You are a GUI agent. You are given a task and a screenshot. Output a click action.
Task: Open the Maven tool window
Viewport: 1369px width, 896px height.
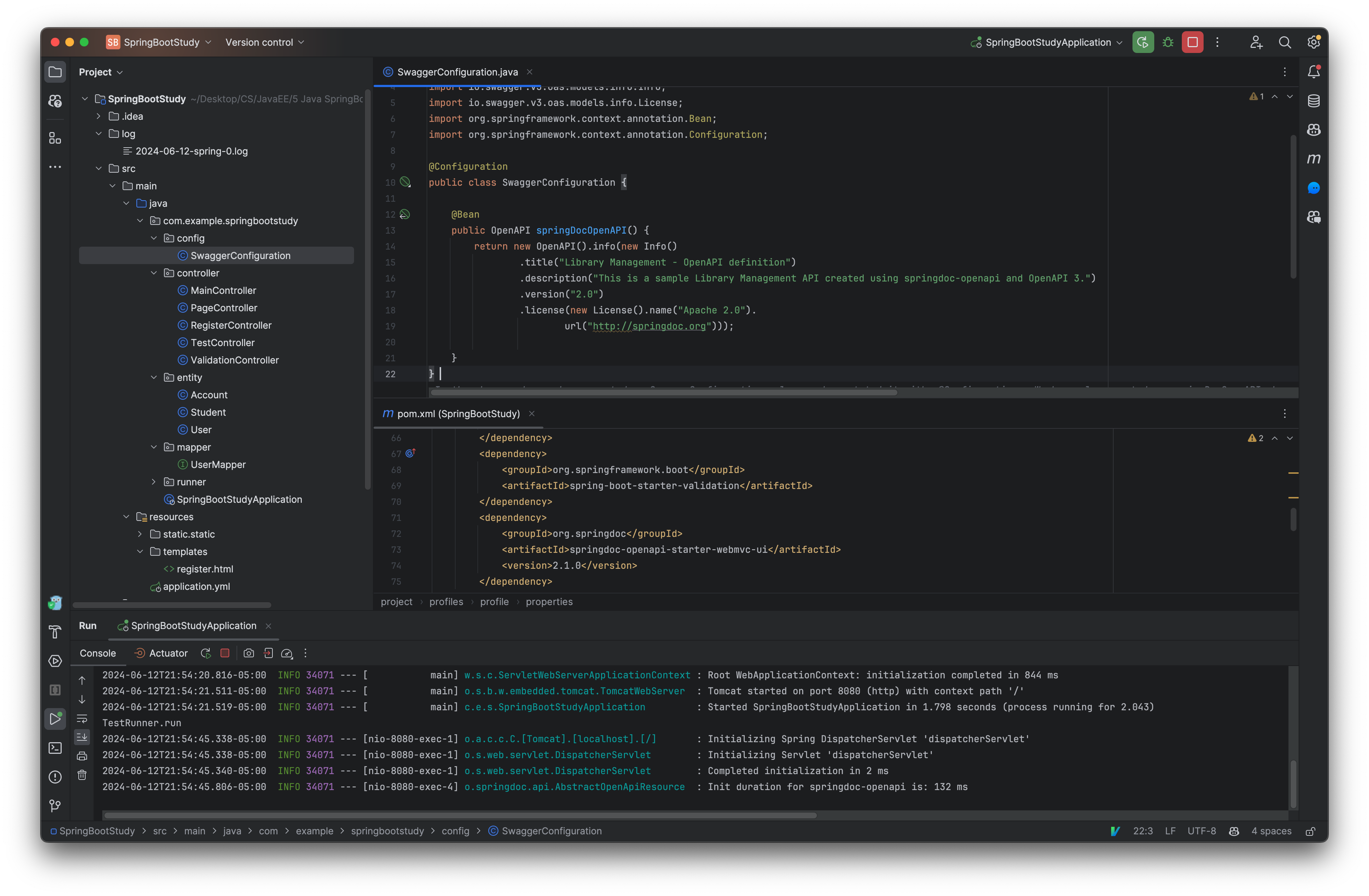click(x=1314, y=159)
